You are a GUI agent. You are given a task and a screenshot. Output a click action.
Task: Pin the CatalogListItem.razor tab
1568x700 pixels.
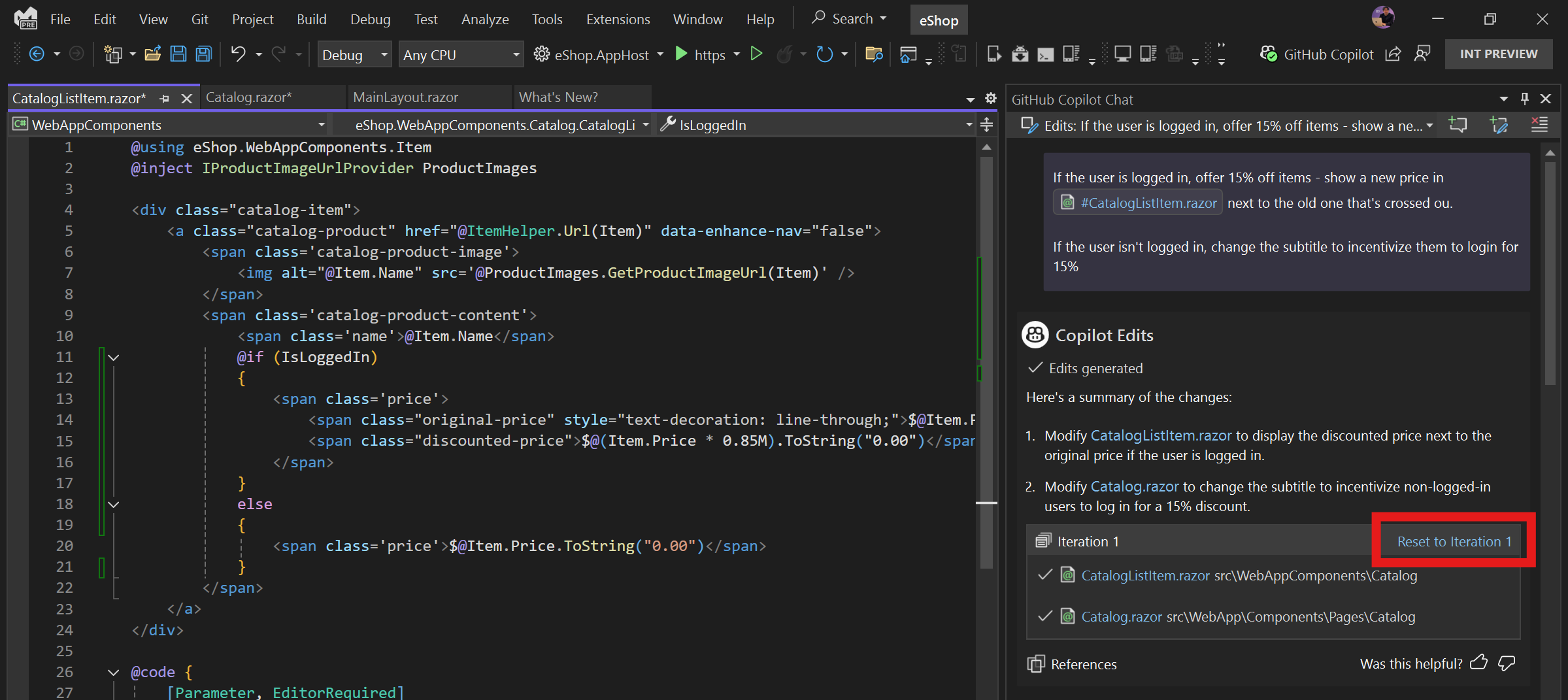pyautogui.click(x=165, y=99)
